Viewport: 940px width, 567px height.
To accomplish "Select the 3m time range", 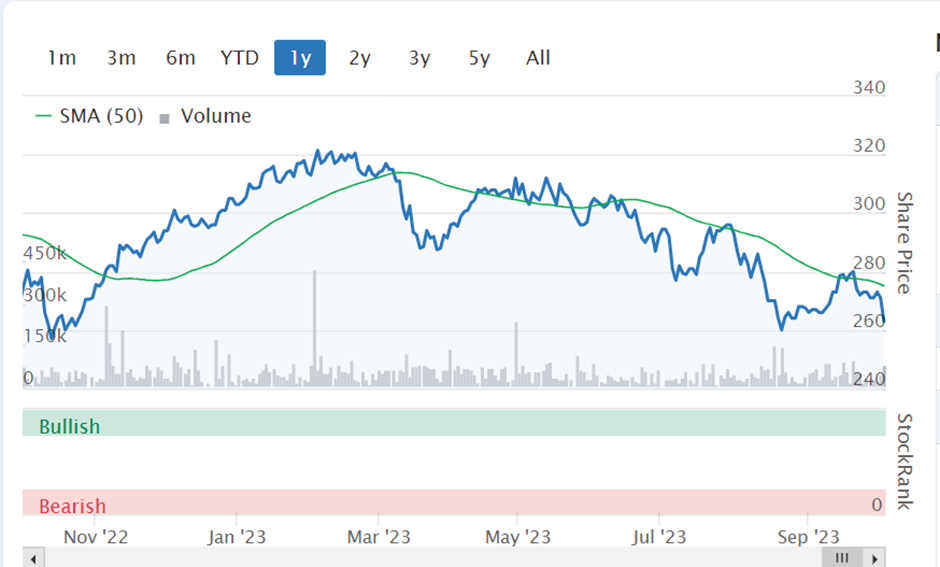I will 121,58.
